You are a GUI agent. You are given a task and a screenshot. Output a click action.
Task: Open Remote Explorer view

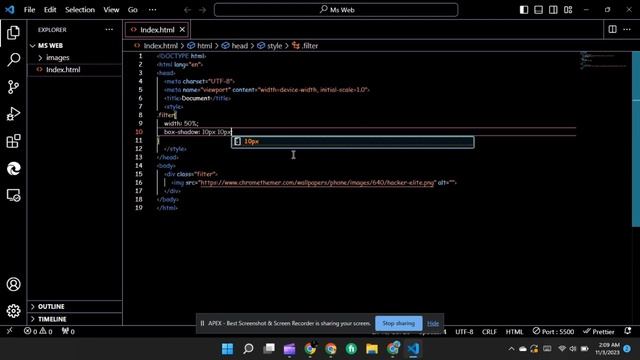point(13,196)
